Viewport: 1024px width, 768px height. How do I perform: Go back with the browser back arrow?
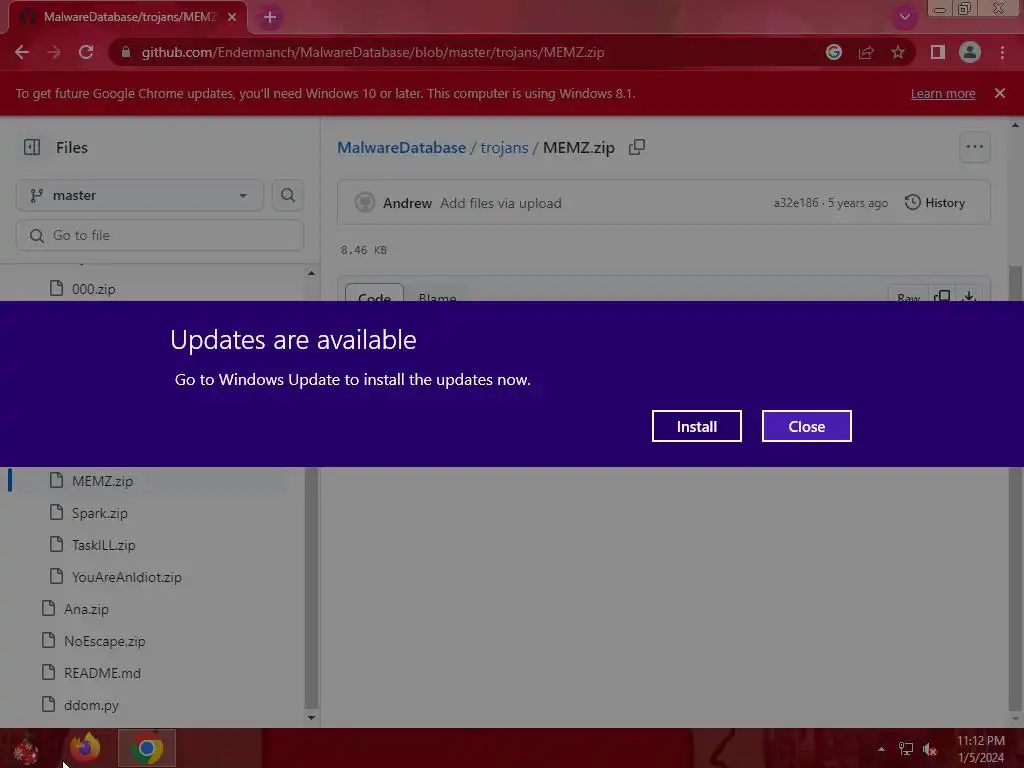pyautogui.click(x=22, y=52)
